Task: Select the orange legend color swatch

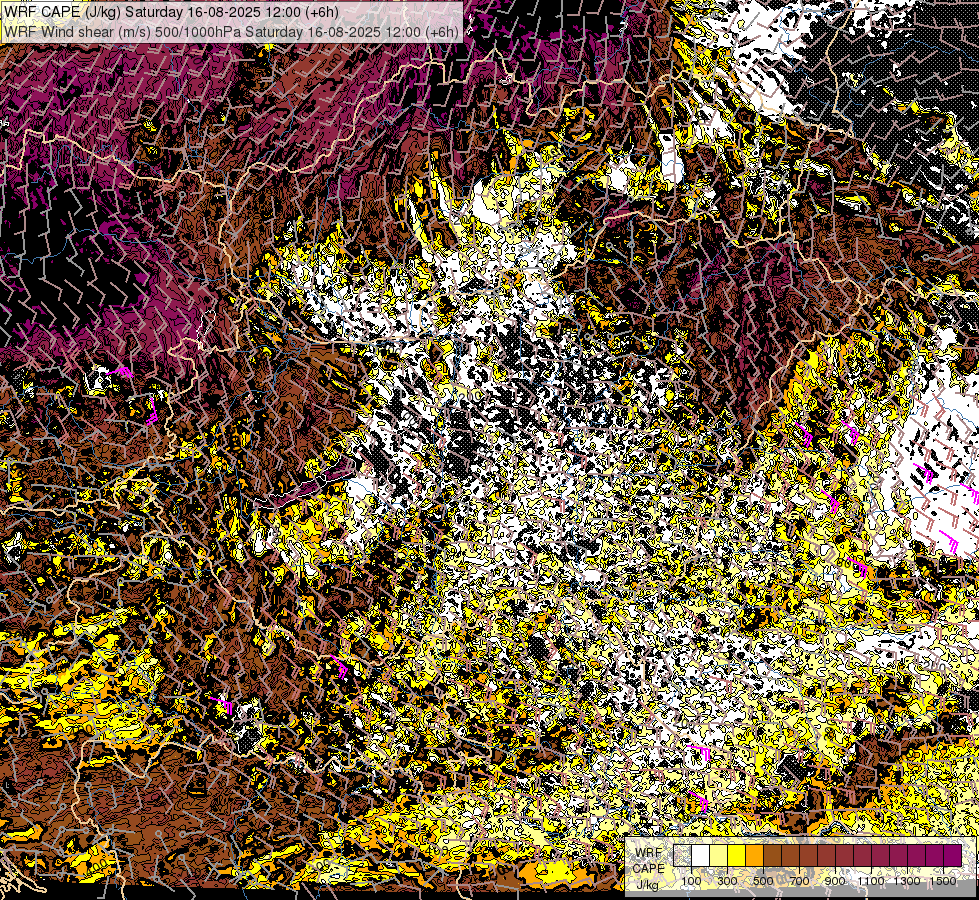Action: click(754, 855)
